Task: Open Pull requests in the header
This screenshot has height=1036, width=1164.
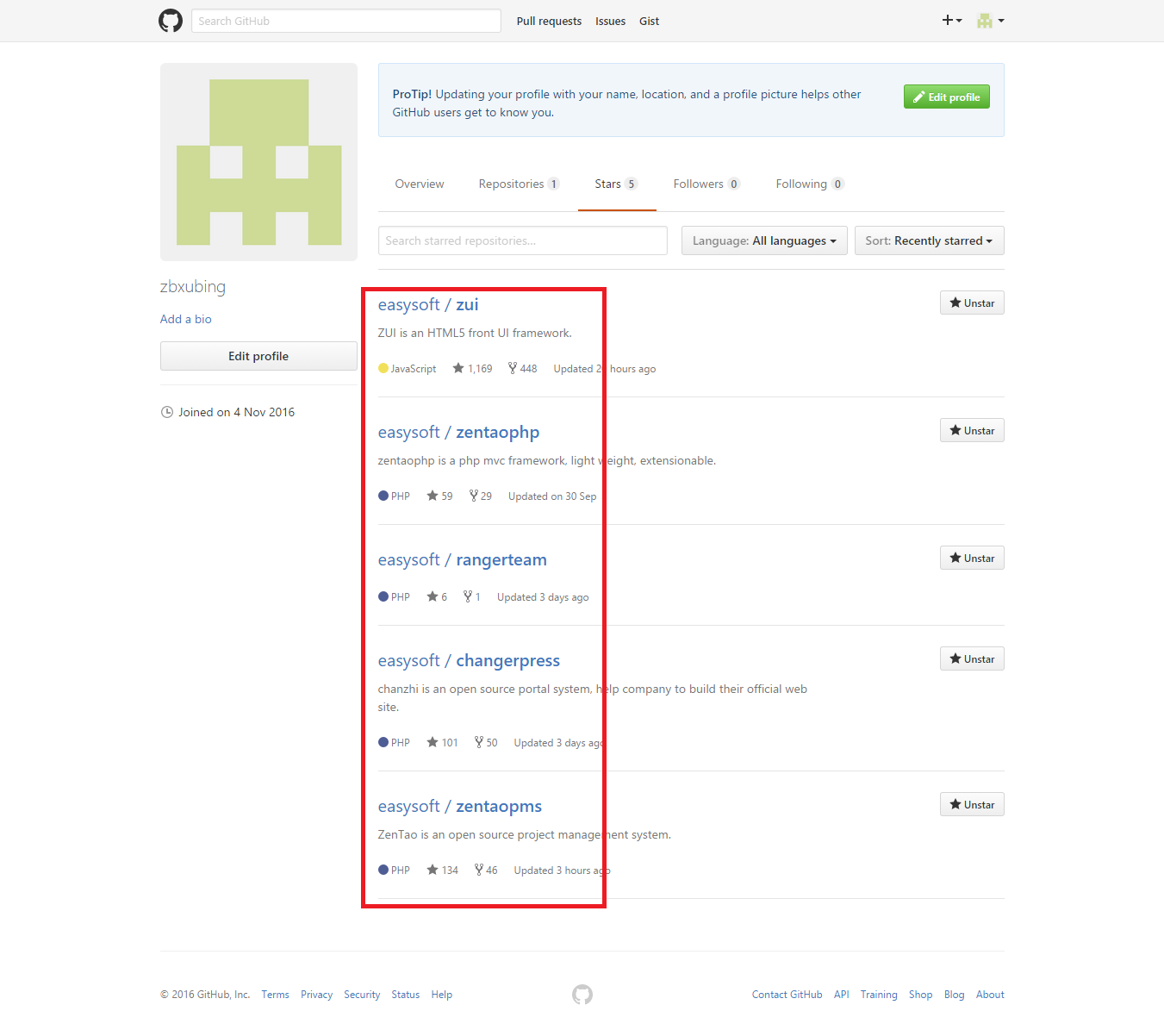Action: 549,22
